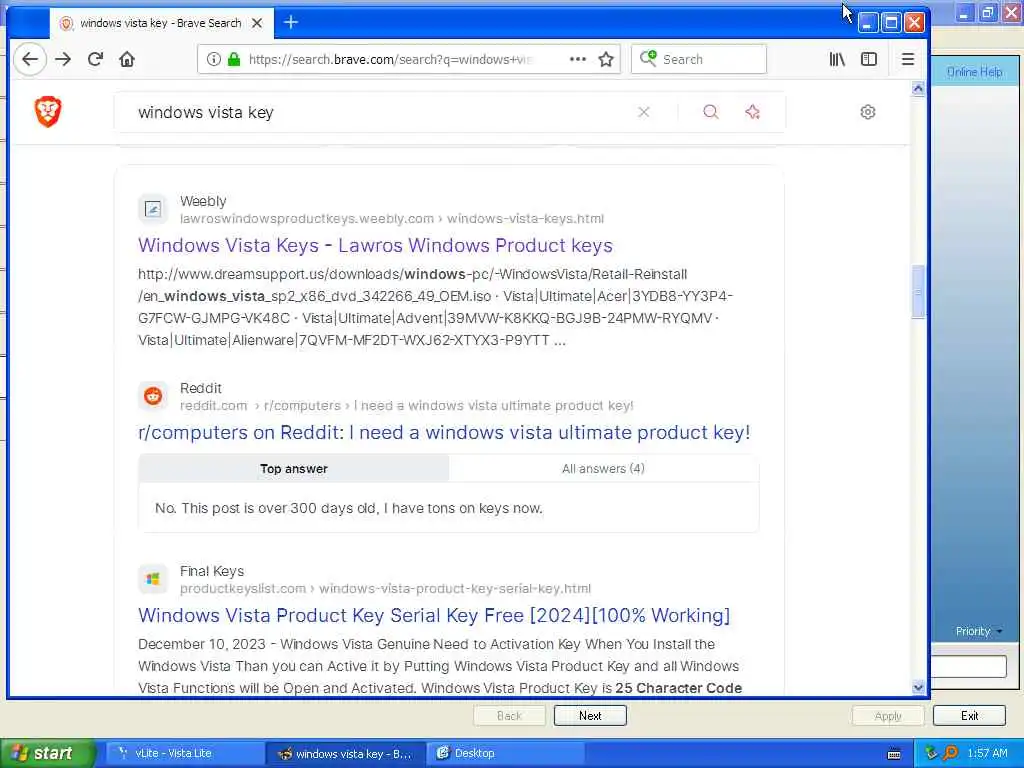Toggle the sidebar view icon
Viewport: 1024px width, 768px height.
click(x=869, y=59)
